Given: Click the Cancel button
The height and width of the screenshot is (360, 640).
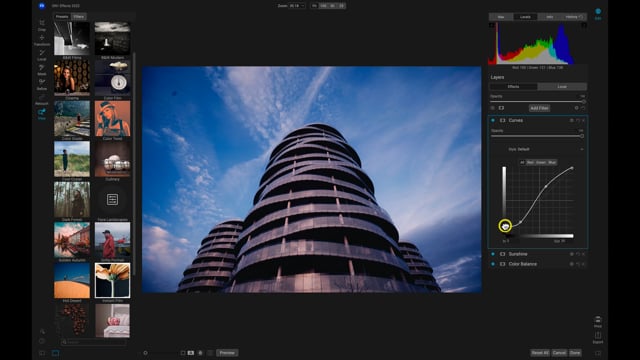Looking at the screenshot, I should pos(559,353).
